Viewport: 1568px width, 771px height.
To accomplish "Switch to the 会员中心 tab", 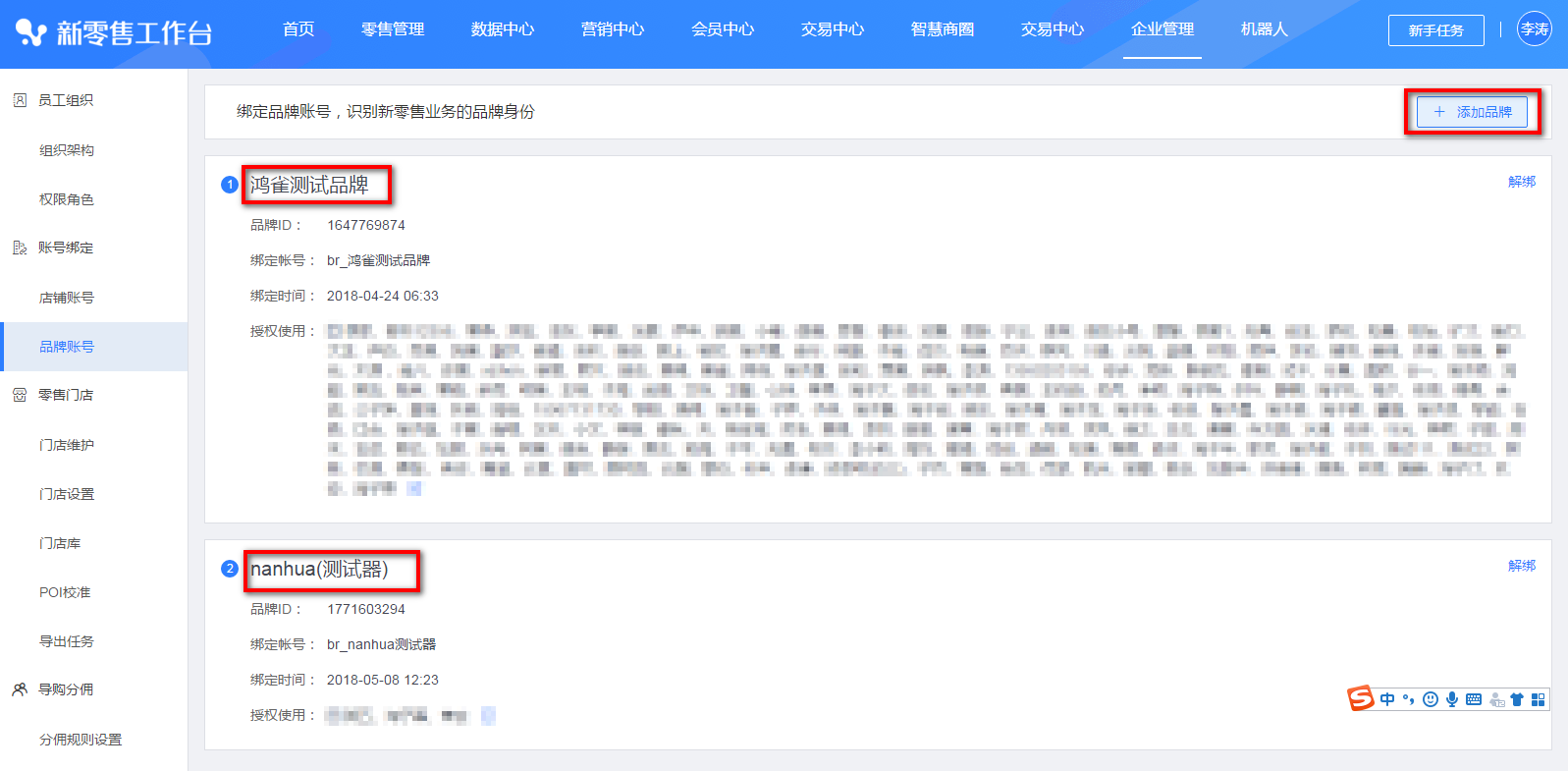I will click(x=723, y=29).
